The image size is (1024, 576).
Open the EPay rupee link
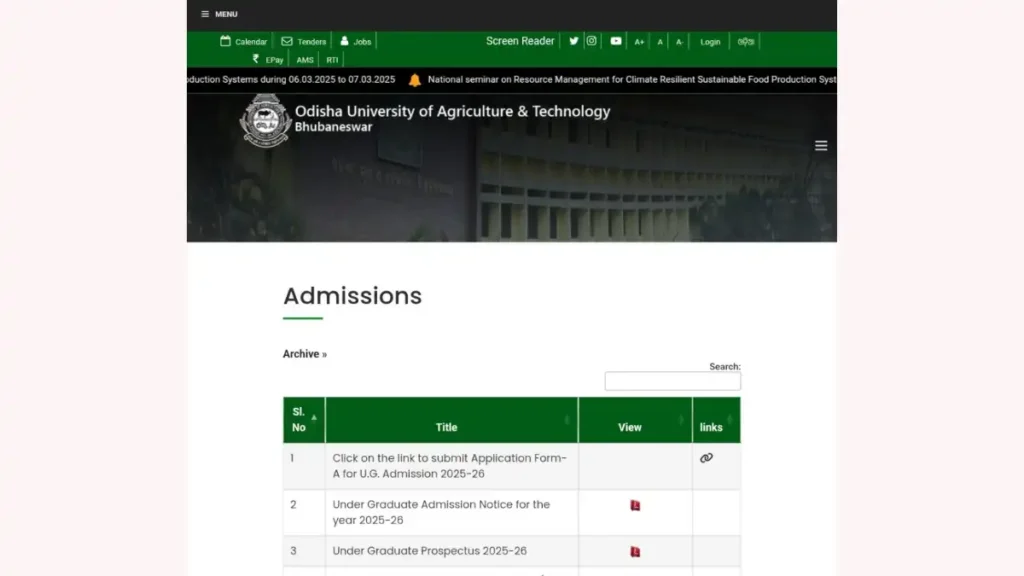point(268,59)
